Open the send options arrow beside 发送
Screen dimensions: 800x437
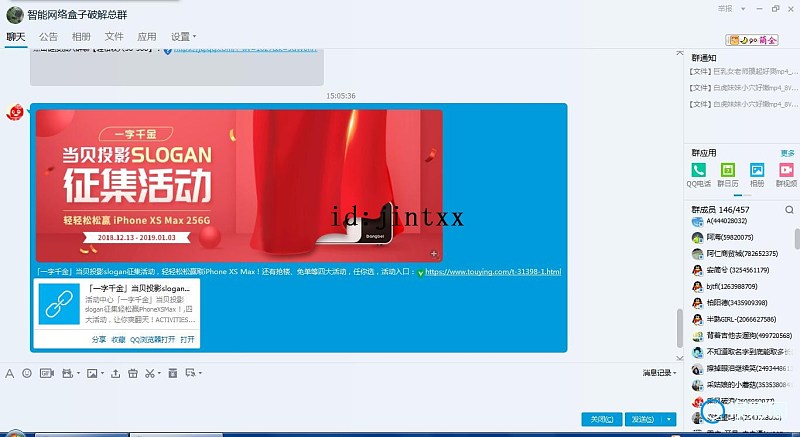pos(669,419)
